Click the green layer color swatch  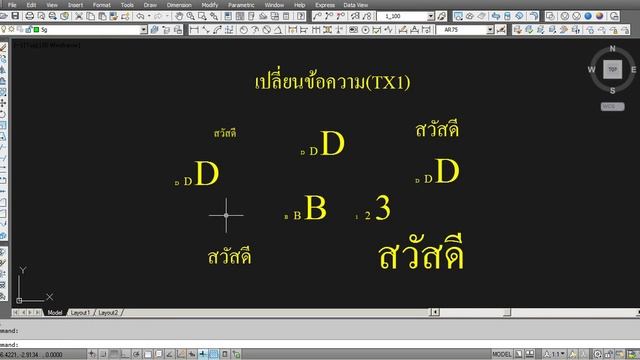[36, 30]
